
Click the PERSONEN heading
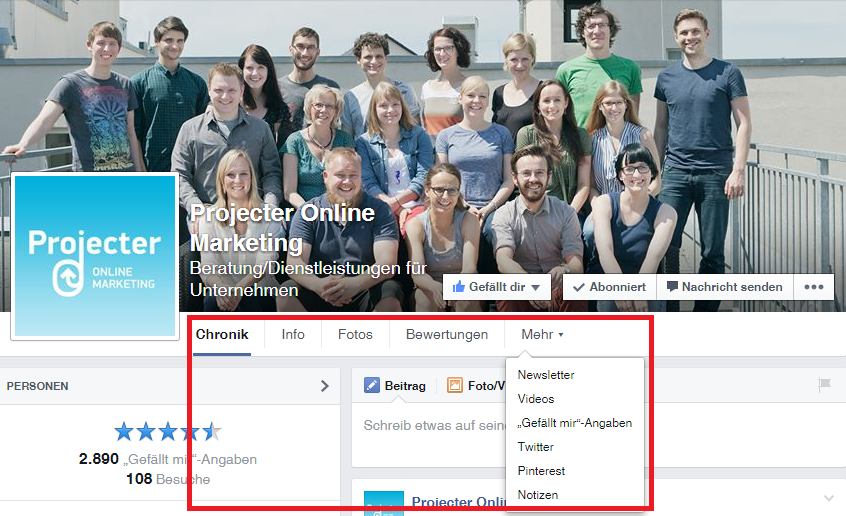point(37,386)
